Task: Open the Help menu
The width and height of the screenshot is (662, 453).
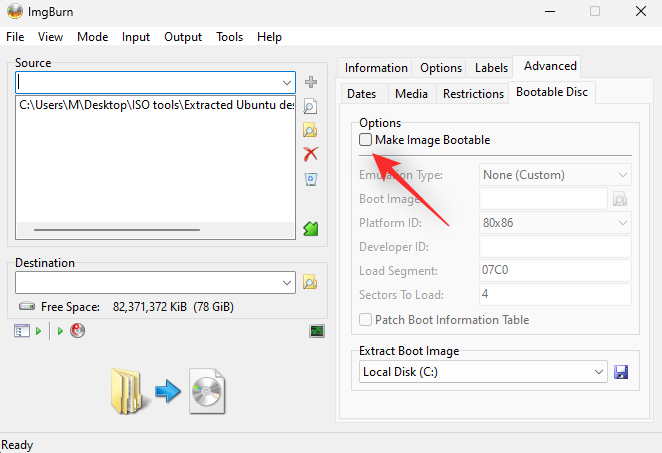Action: pos(269,37)
